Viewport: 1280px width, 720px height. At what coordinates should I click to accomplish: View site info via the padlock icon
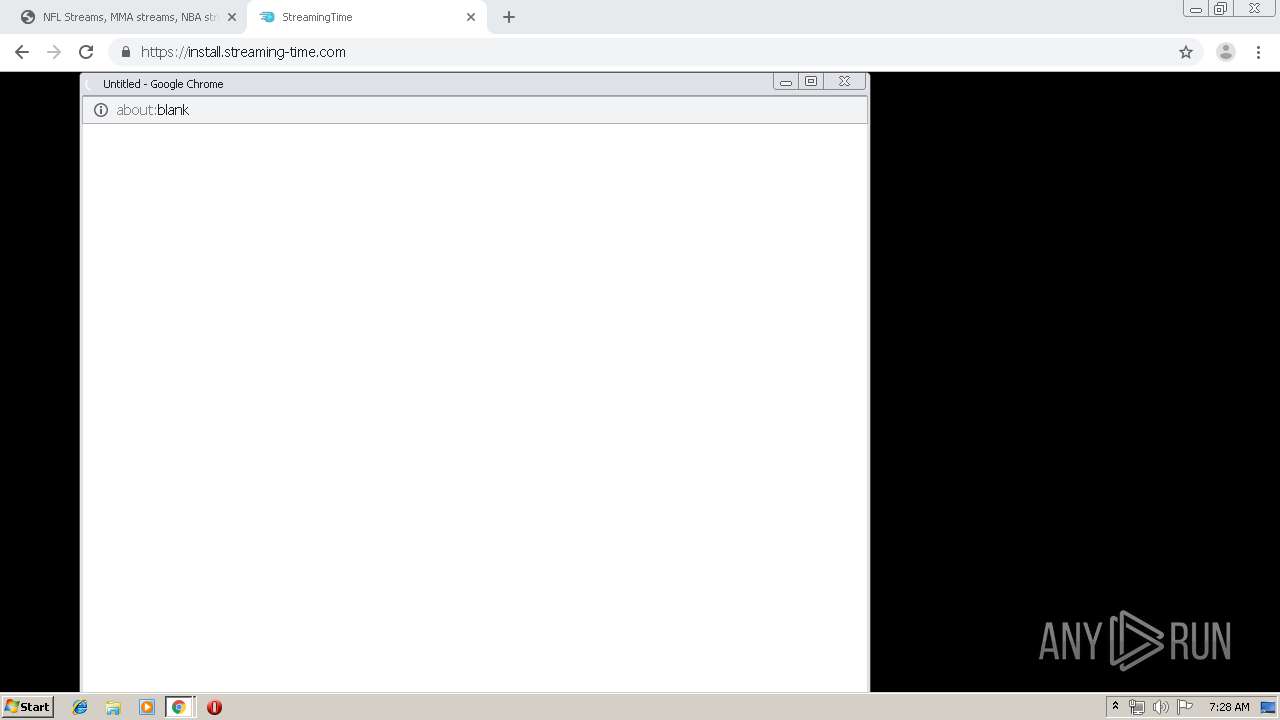point(126,52)
